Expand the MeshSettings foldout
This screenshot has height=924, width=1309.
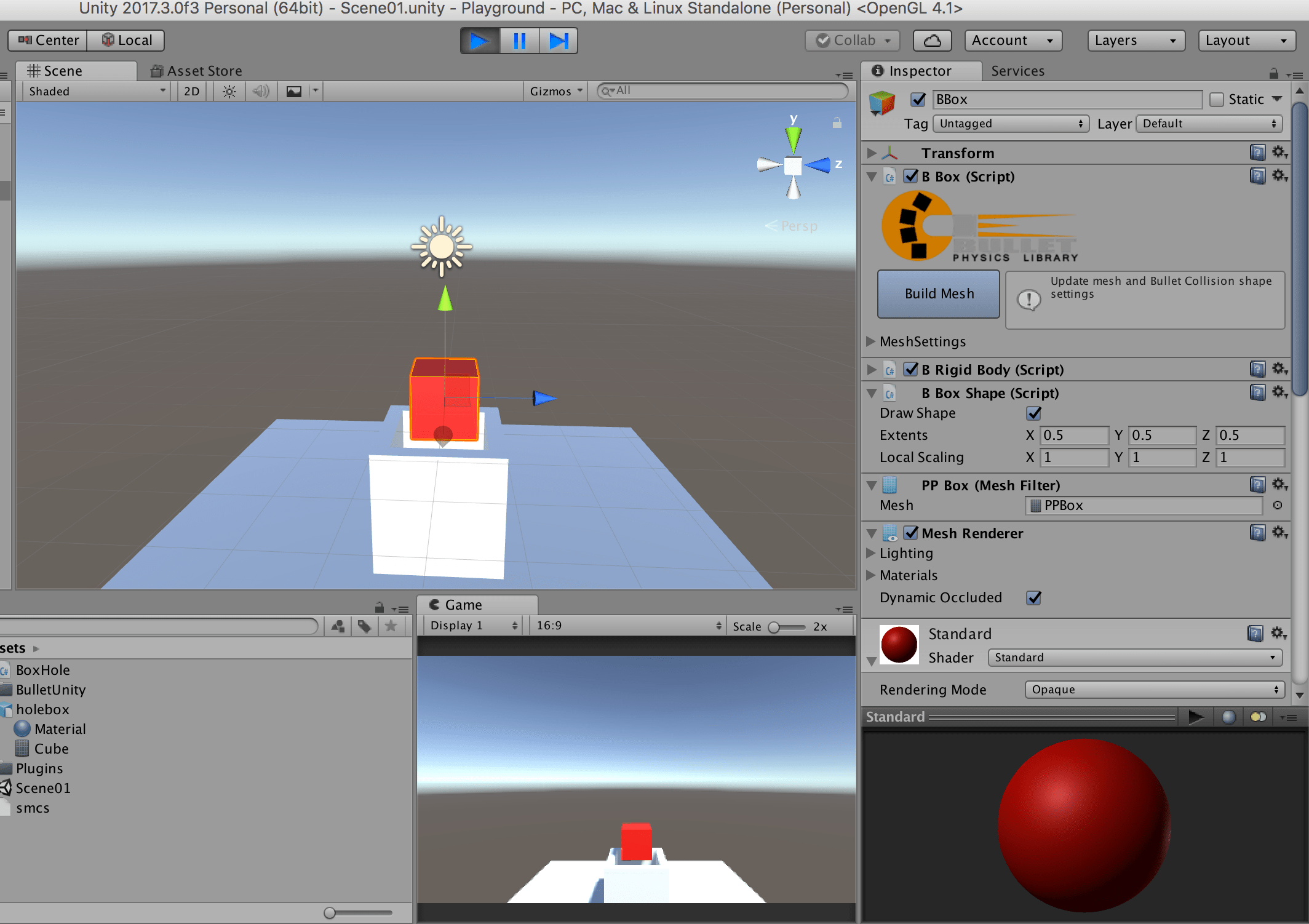click(x=870, y=341)
